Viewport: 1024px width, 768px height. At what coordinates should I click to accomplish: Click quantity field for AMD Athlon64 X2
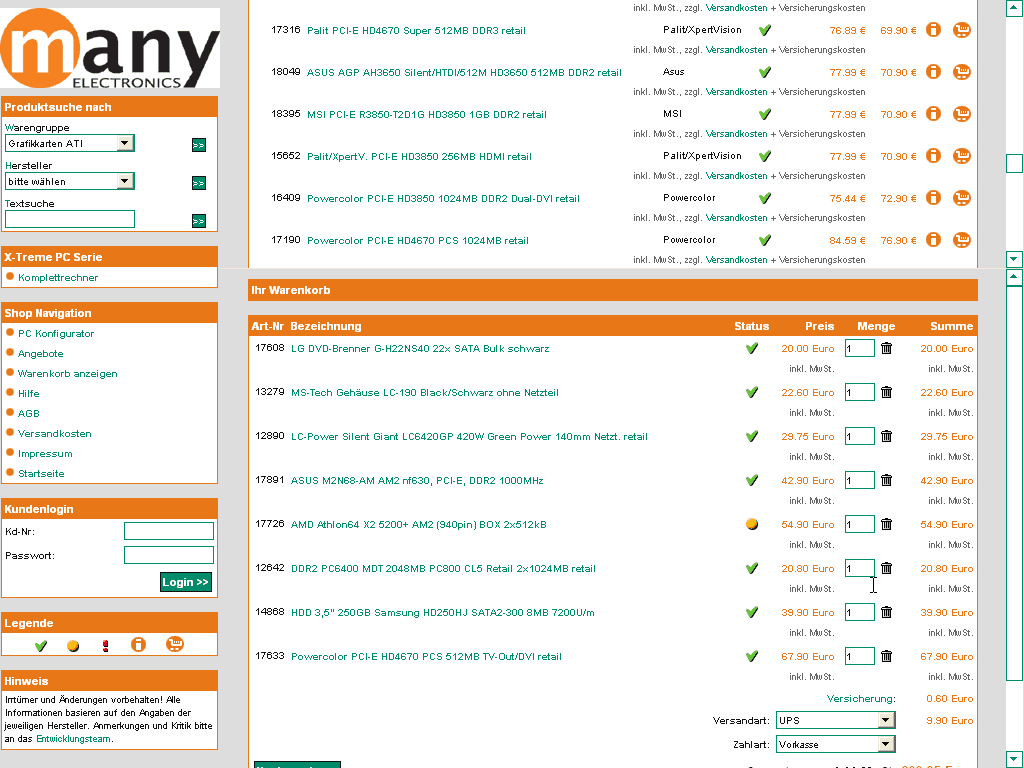[859, 524]
